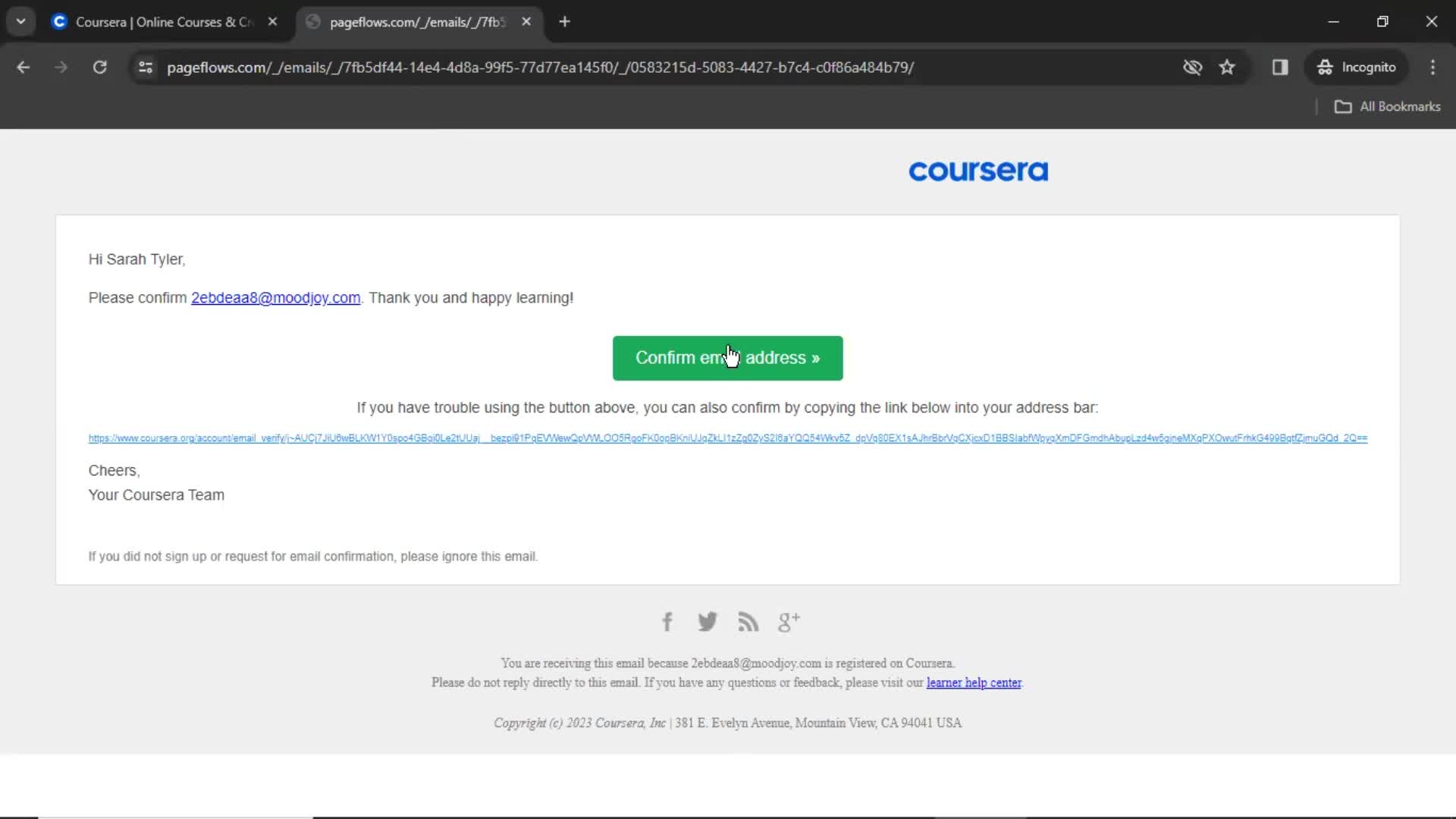Open Twitter social icon link
This screenshot has width=1456, height=819.
709,622
